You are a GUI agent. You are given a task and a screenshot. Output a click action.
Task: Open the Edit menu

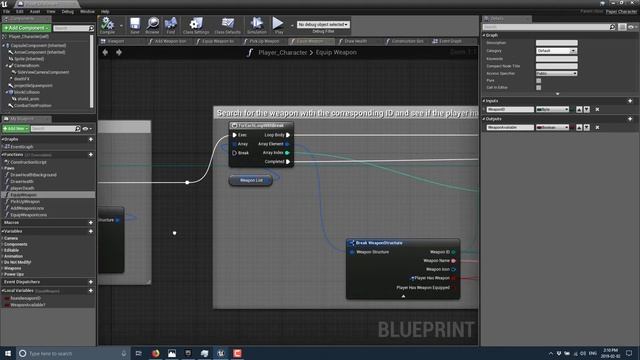coord(20,11)
